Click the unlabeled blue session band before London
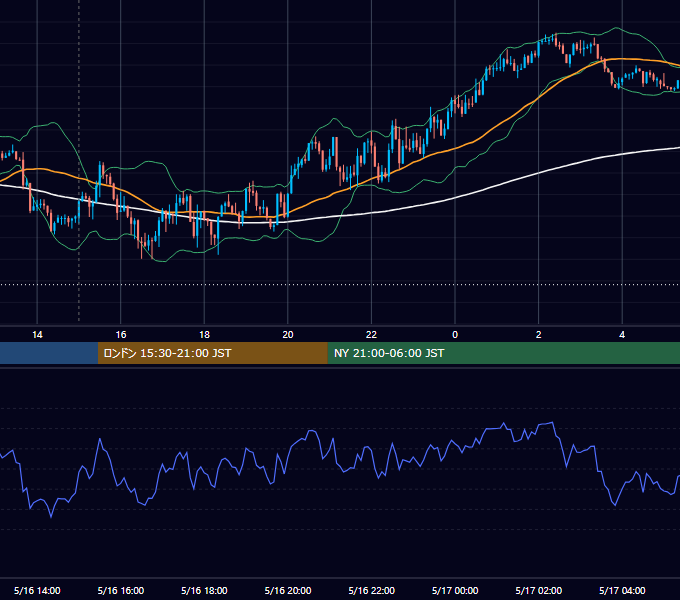The width and height of the screenshot is (680, 600). pyautogui.click(x=49, y=353)
